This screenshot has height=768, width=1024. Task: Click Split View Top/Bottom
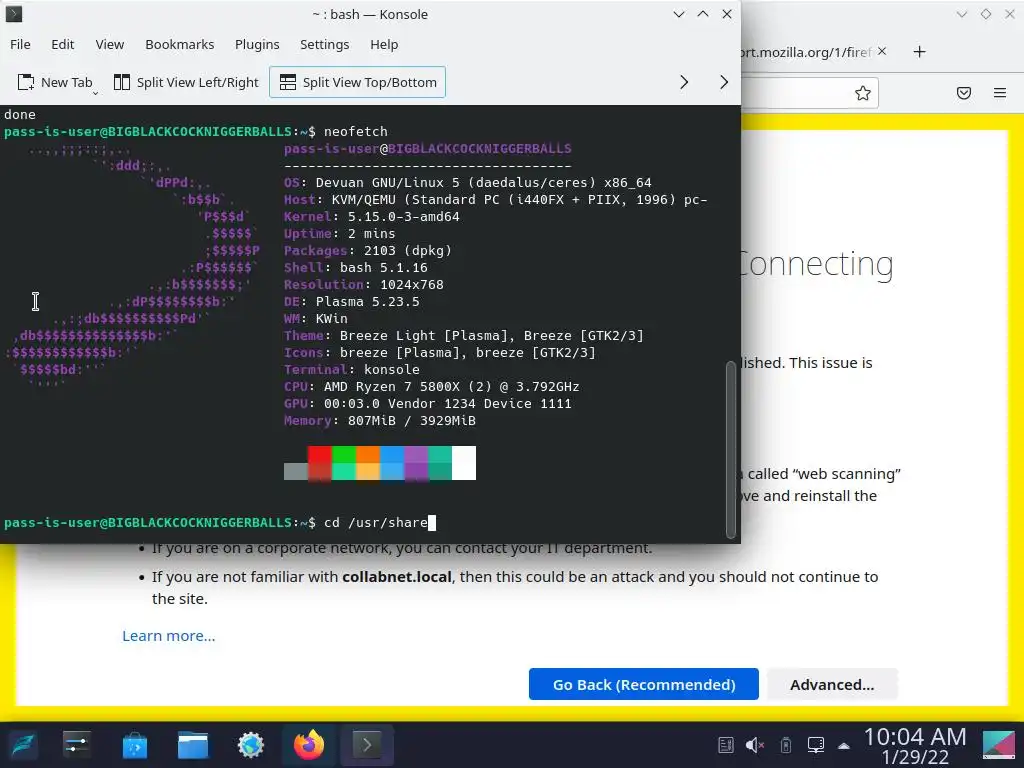pos(358,82)
